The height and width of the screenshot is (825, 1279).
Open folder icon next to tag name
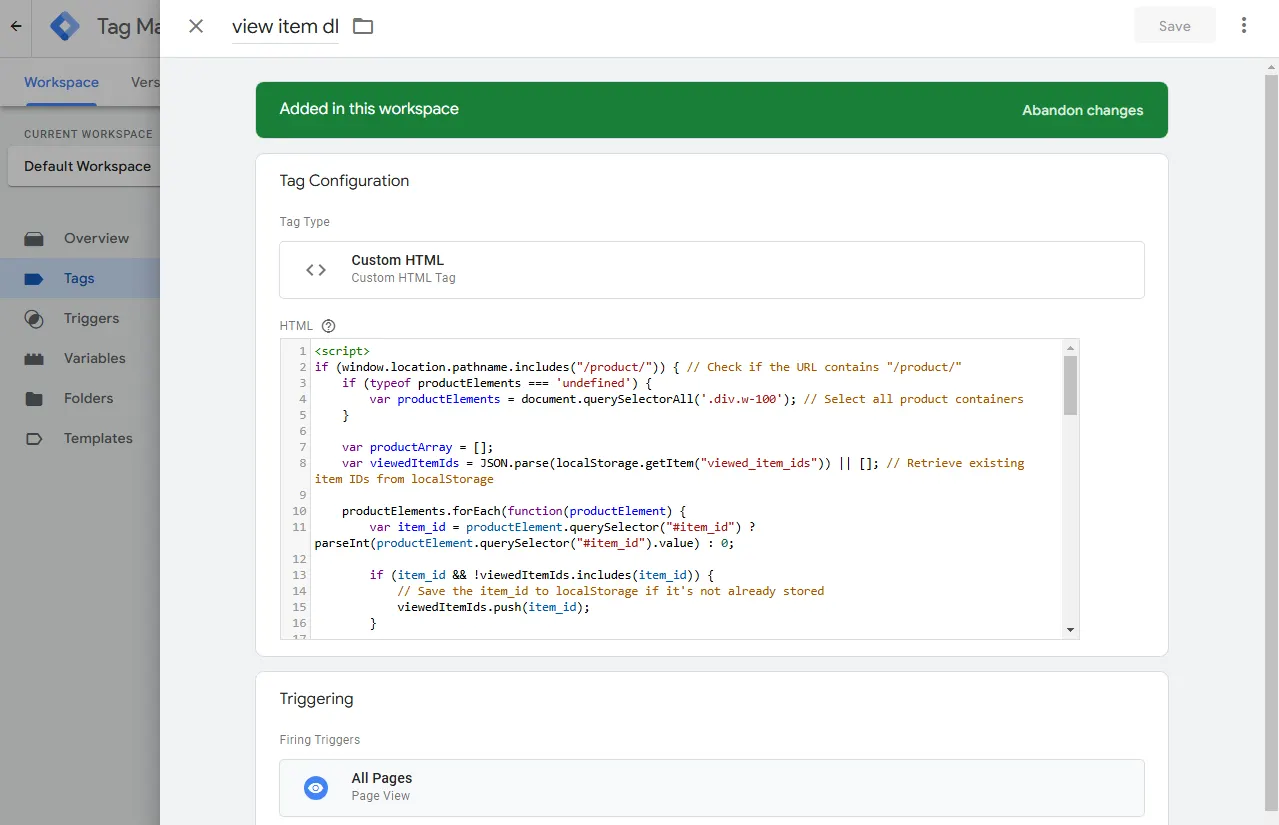pyautogui.click(x=363, y=26)
